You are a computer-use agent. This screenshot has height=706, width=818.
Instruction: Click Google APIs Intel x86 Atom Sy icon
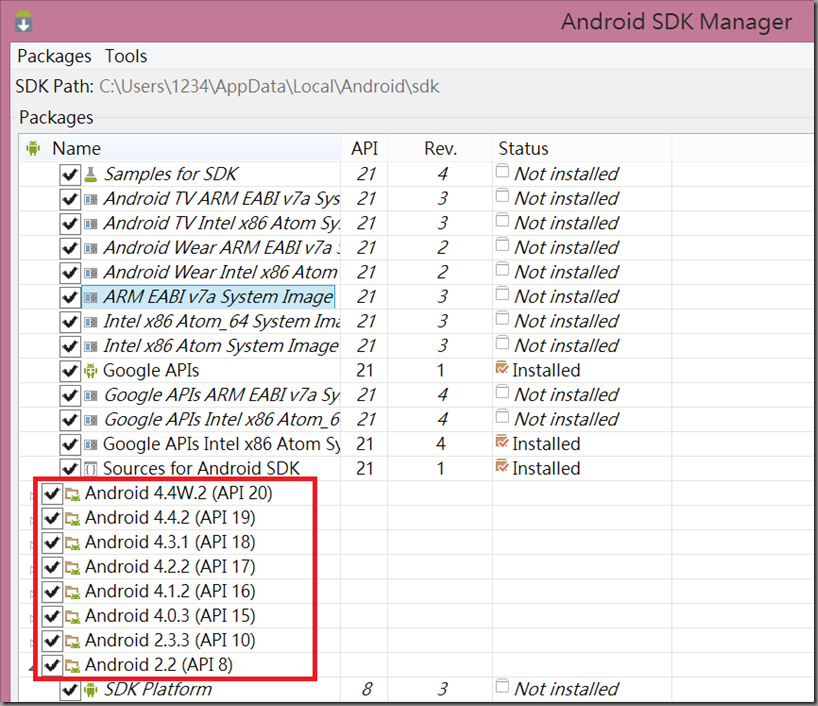point(91,445)
